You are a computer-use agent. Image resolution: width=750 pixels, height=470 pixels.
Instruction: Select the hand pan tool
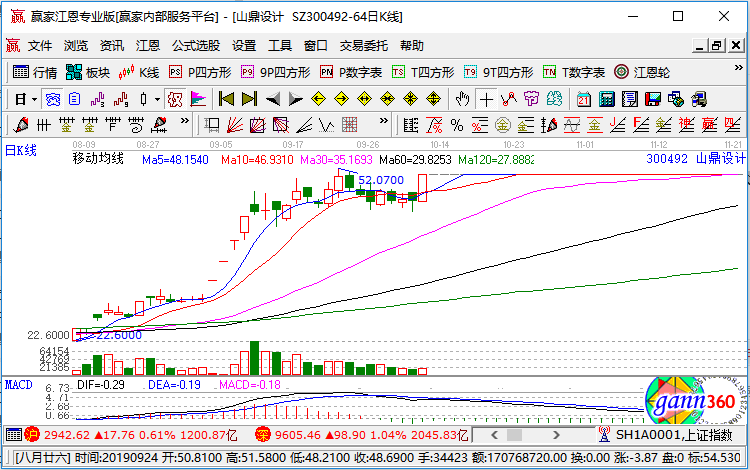pyautogui.click(x=463, y=99)
